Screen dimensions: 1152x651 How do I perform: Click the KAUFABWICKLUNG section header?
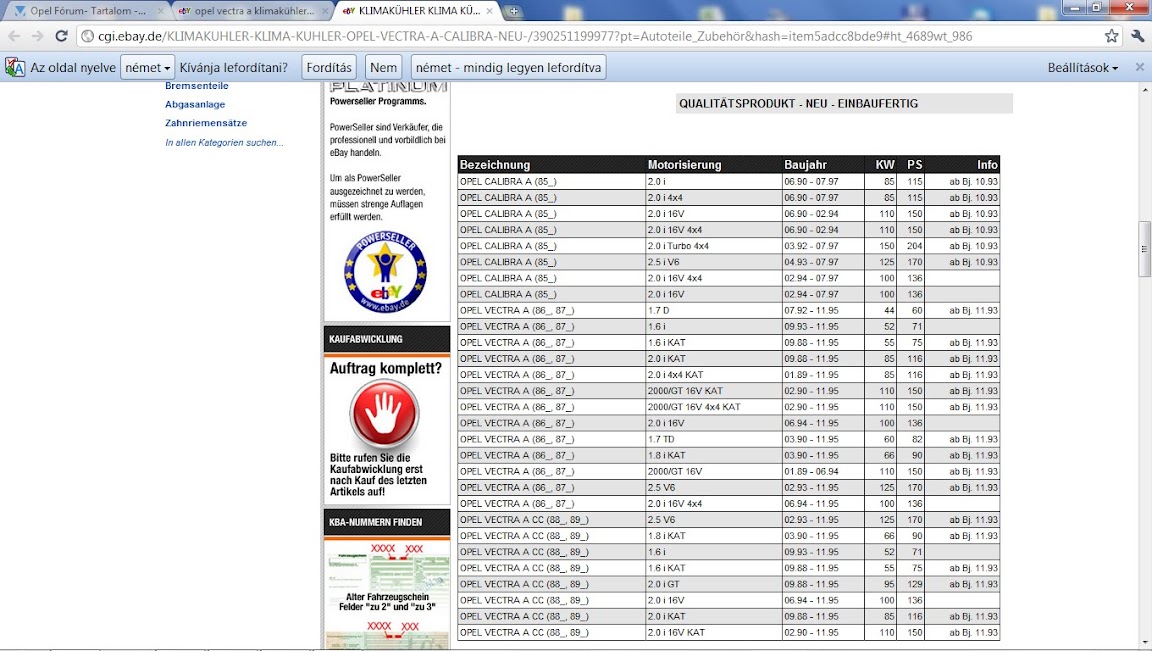(386, 339)
